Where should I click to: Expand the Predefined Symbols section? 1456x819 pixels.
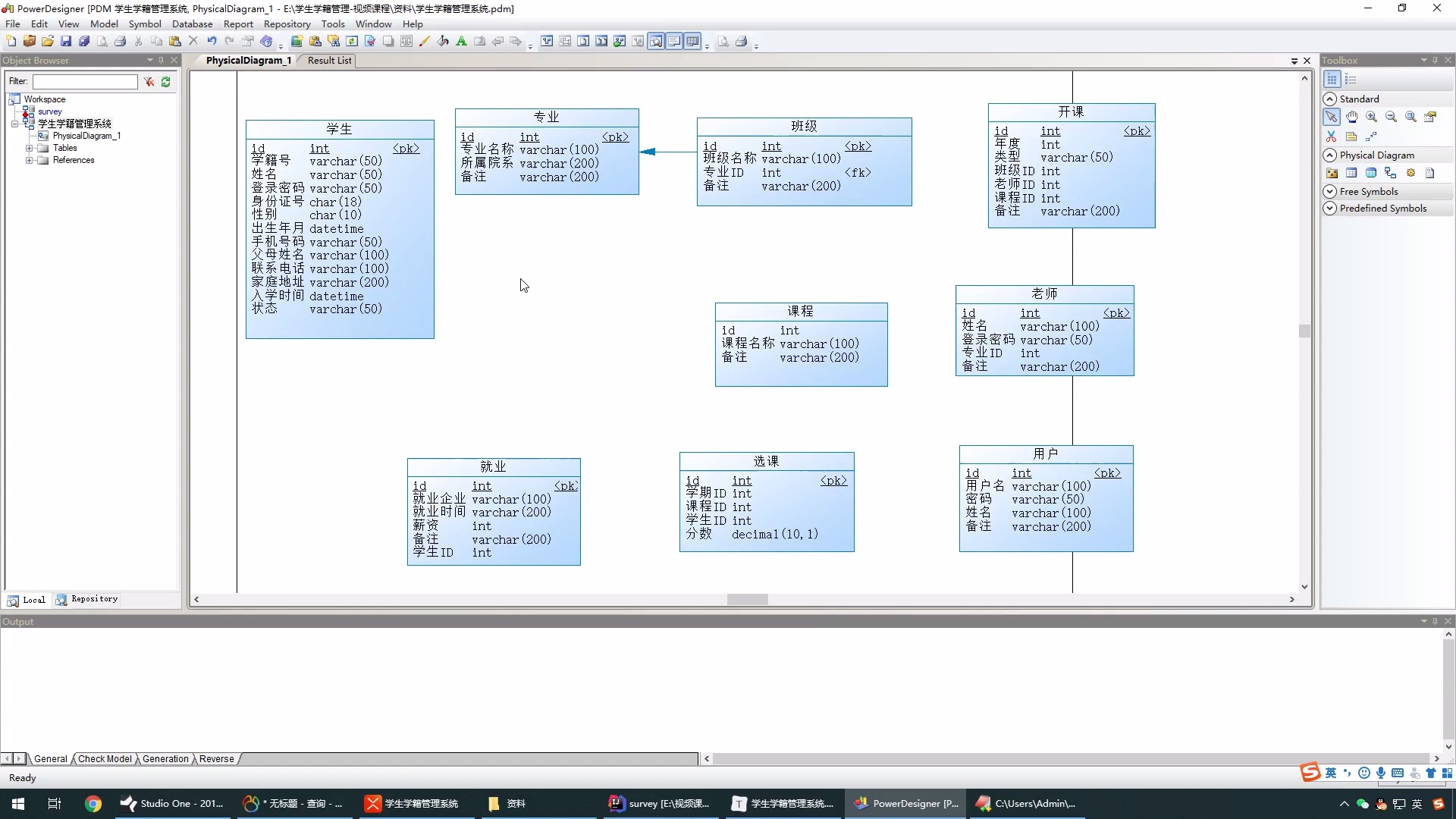(x=1330, y=209)
